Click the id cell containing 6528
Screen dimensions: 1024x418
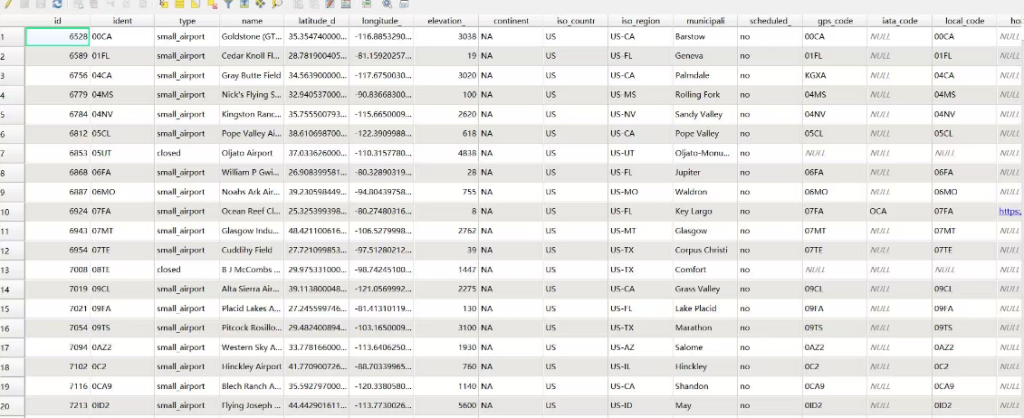pos(57,37)
